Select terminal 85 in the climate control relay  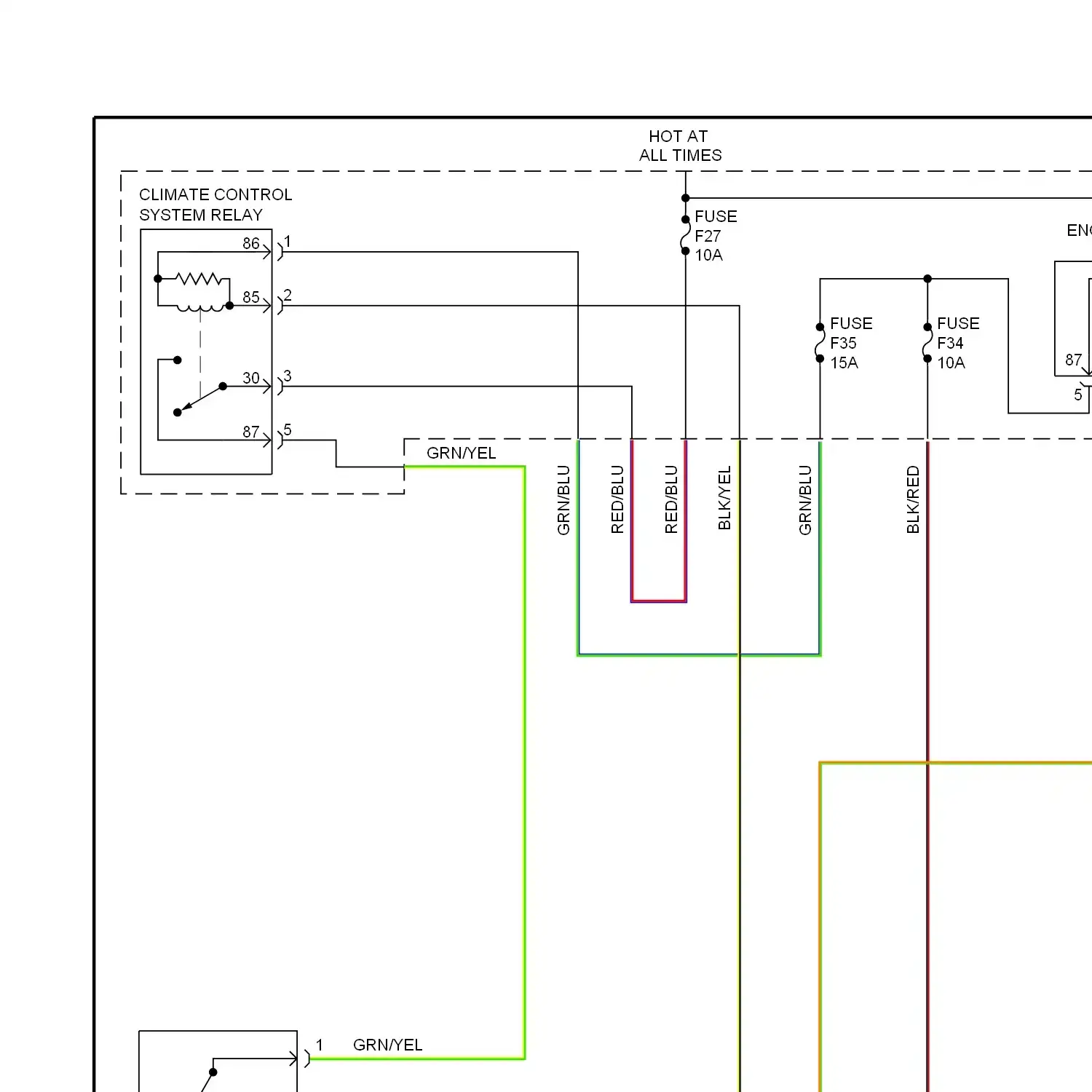click(251, 297)
